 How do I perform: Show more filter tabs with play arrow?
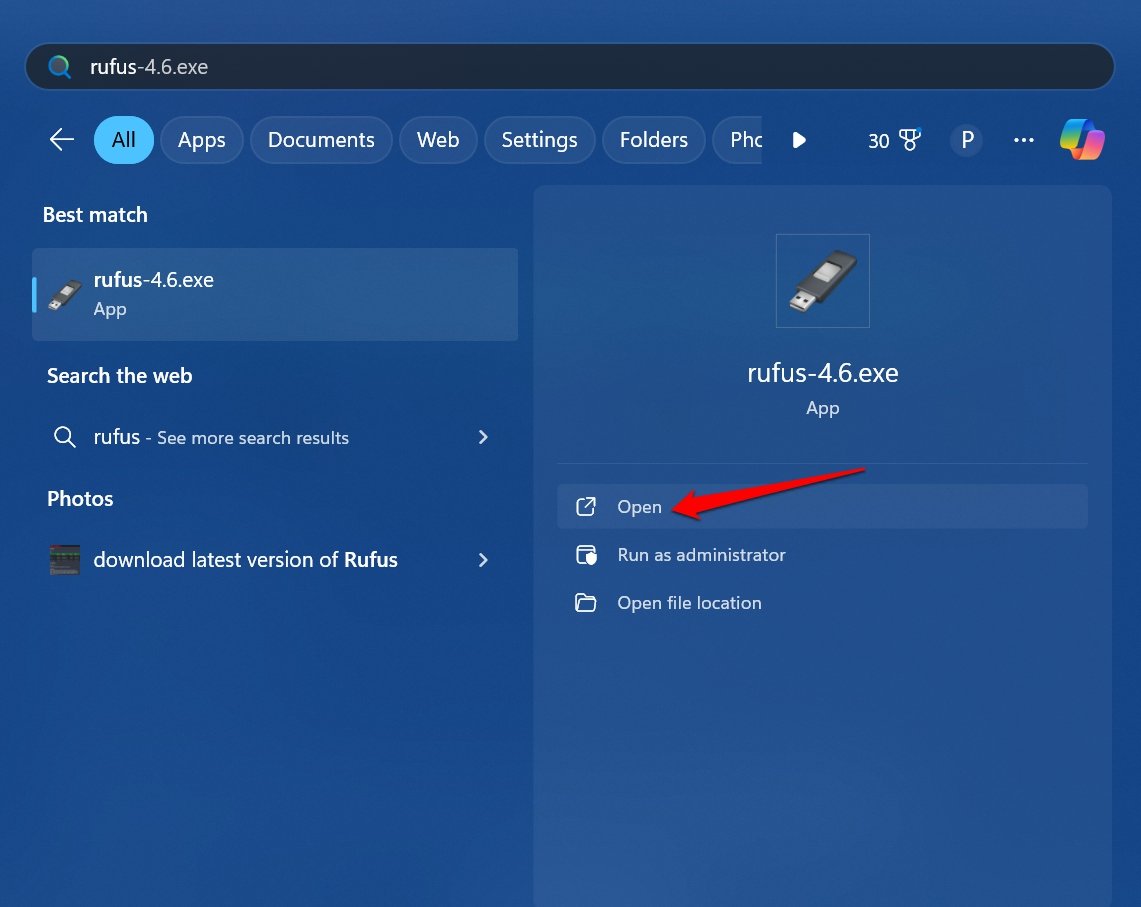[799, 140]
